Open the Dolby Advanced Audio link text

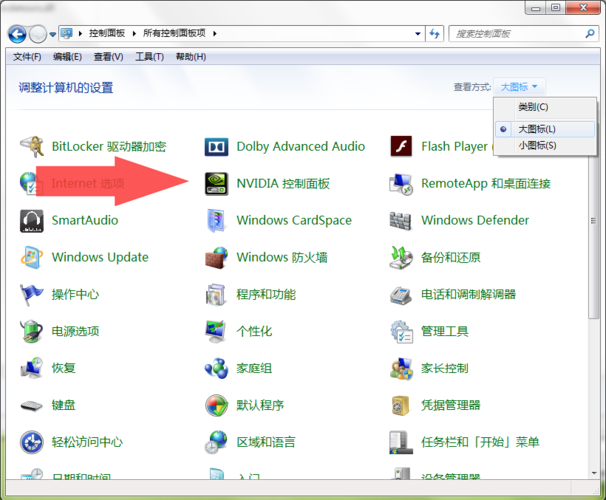coord(301,147)
